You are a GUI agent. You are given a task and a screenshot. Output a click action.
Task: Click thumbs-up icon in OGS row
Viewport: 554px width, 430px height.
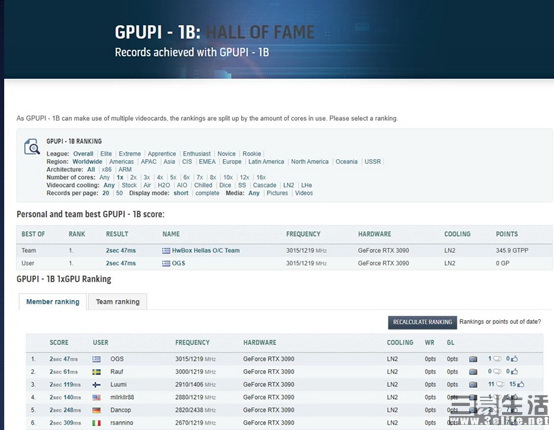[x=514, y=359]
